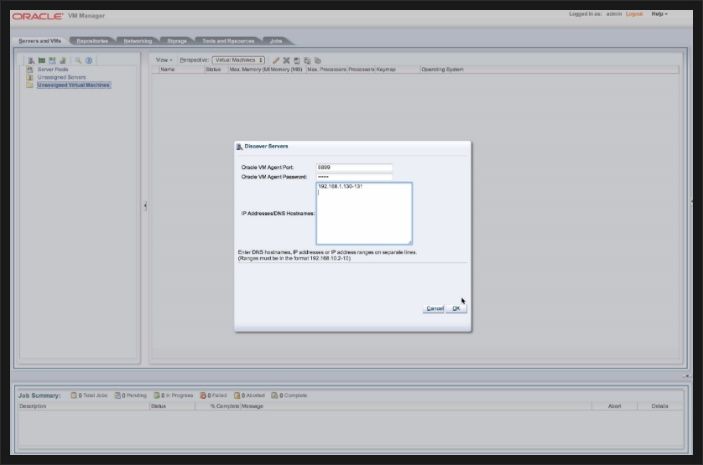Switch to the Repositories tab
Viewport: 703px width, 465px height.
pos(92,41)
